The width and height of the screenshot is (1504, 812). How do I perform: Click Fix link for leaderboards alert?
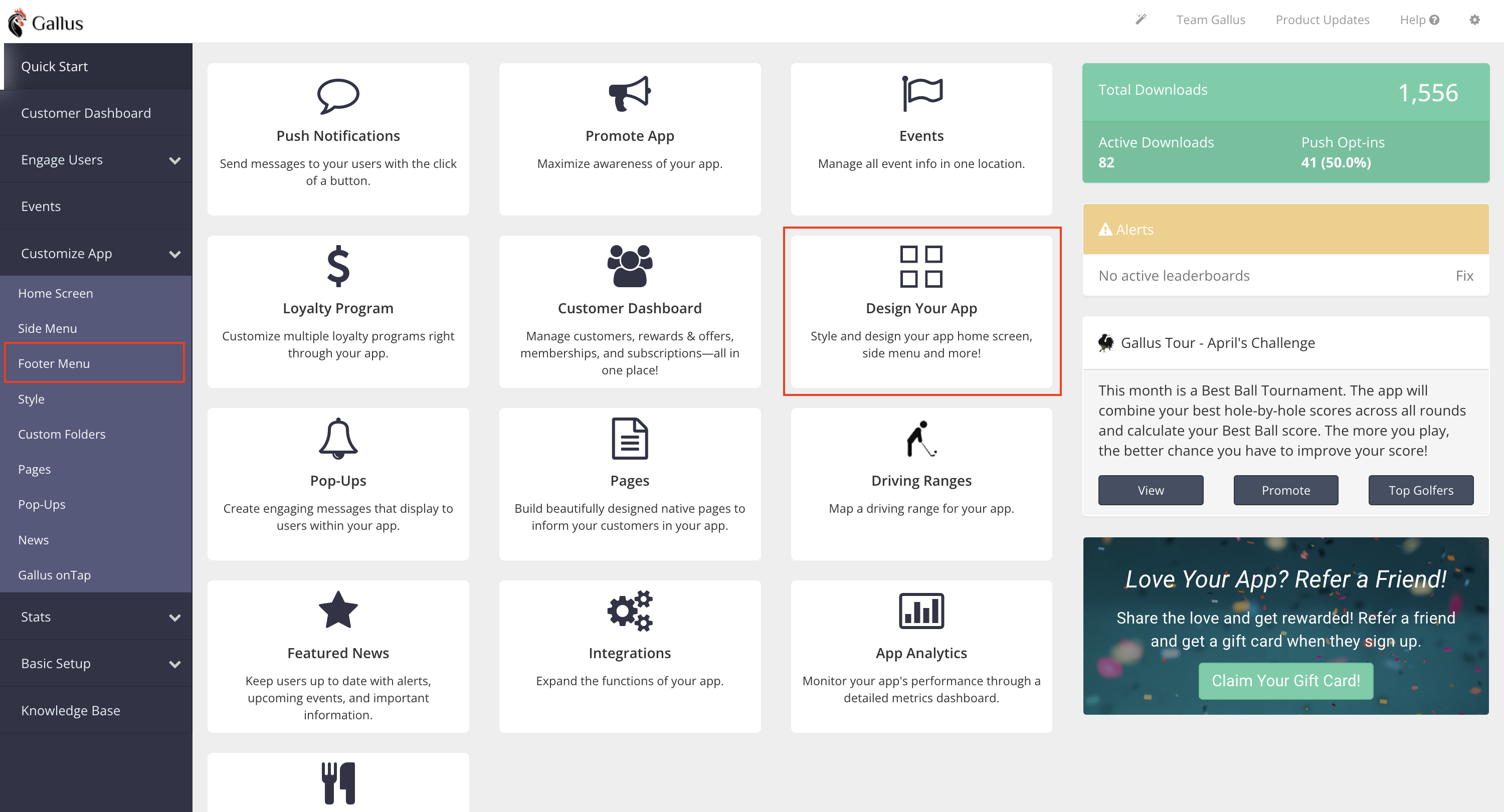coord(1464,276)
